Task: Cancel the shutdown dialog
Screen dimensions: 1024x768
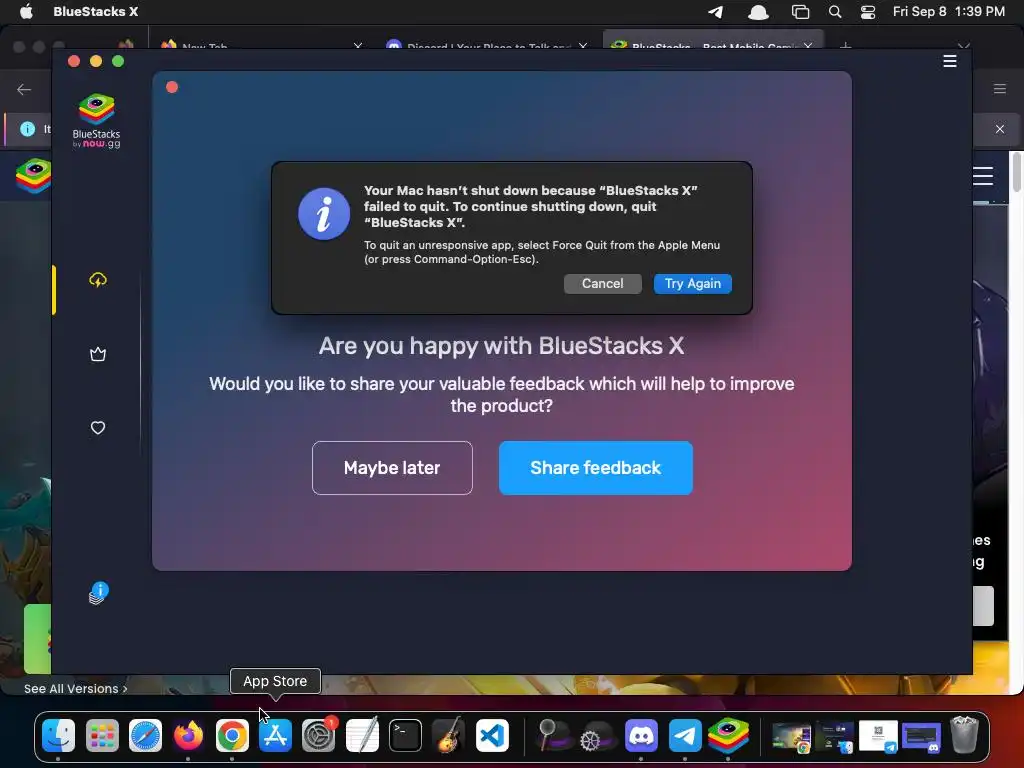Action: tap(602, 283)
